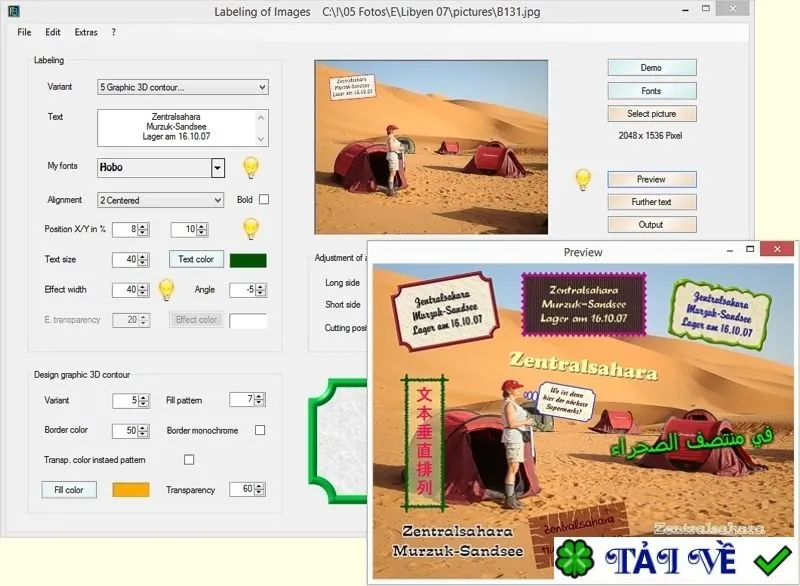
Task: Click the lightbulb hint beside My fonts
Action: [251, 167]
